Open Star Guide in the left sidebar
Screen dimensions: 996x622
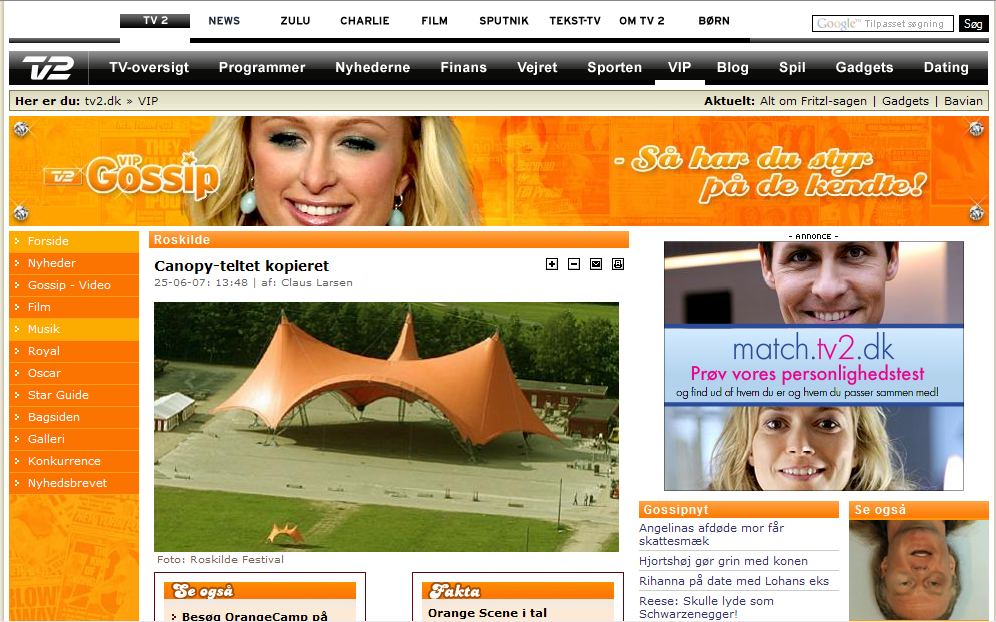pyautogui.click(x=74, y=395)
